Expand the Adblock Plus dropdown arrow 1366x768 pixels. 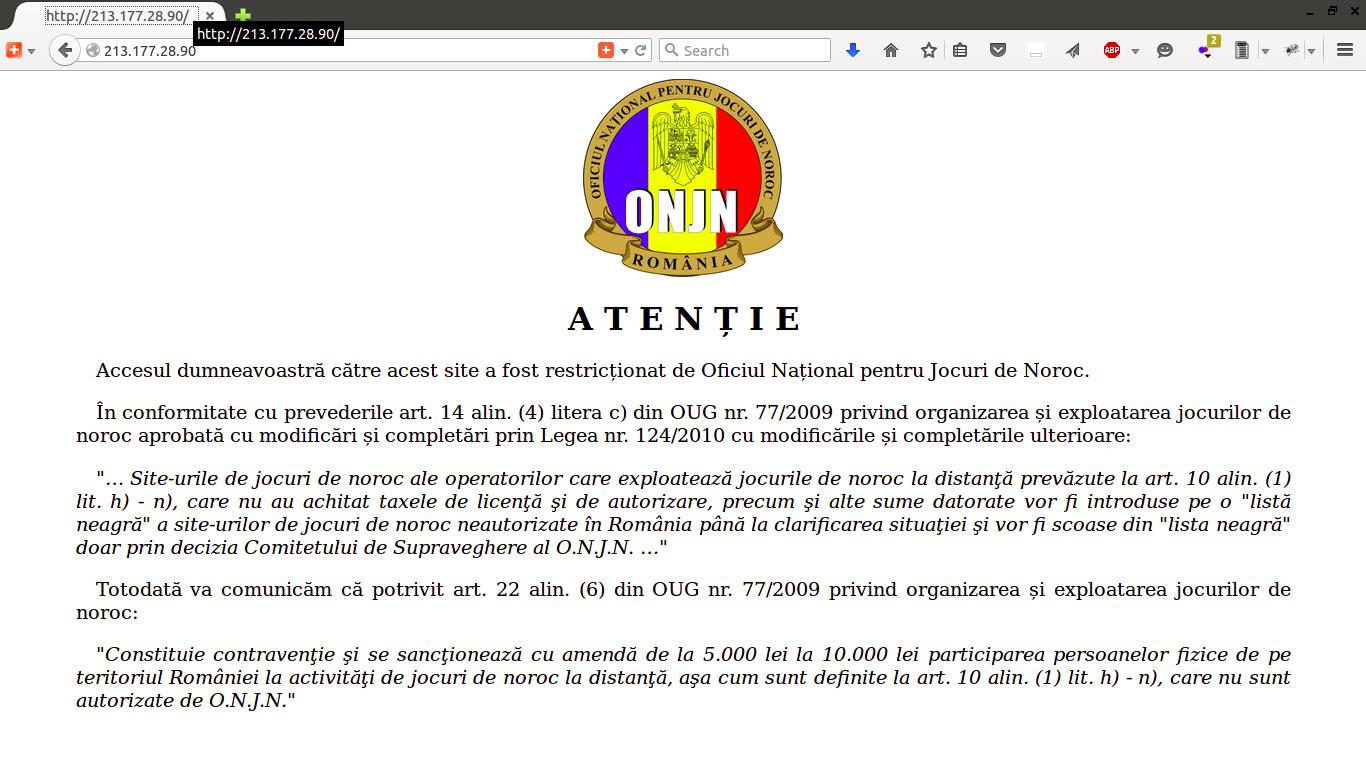pos(1135,51)
